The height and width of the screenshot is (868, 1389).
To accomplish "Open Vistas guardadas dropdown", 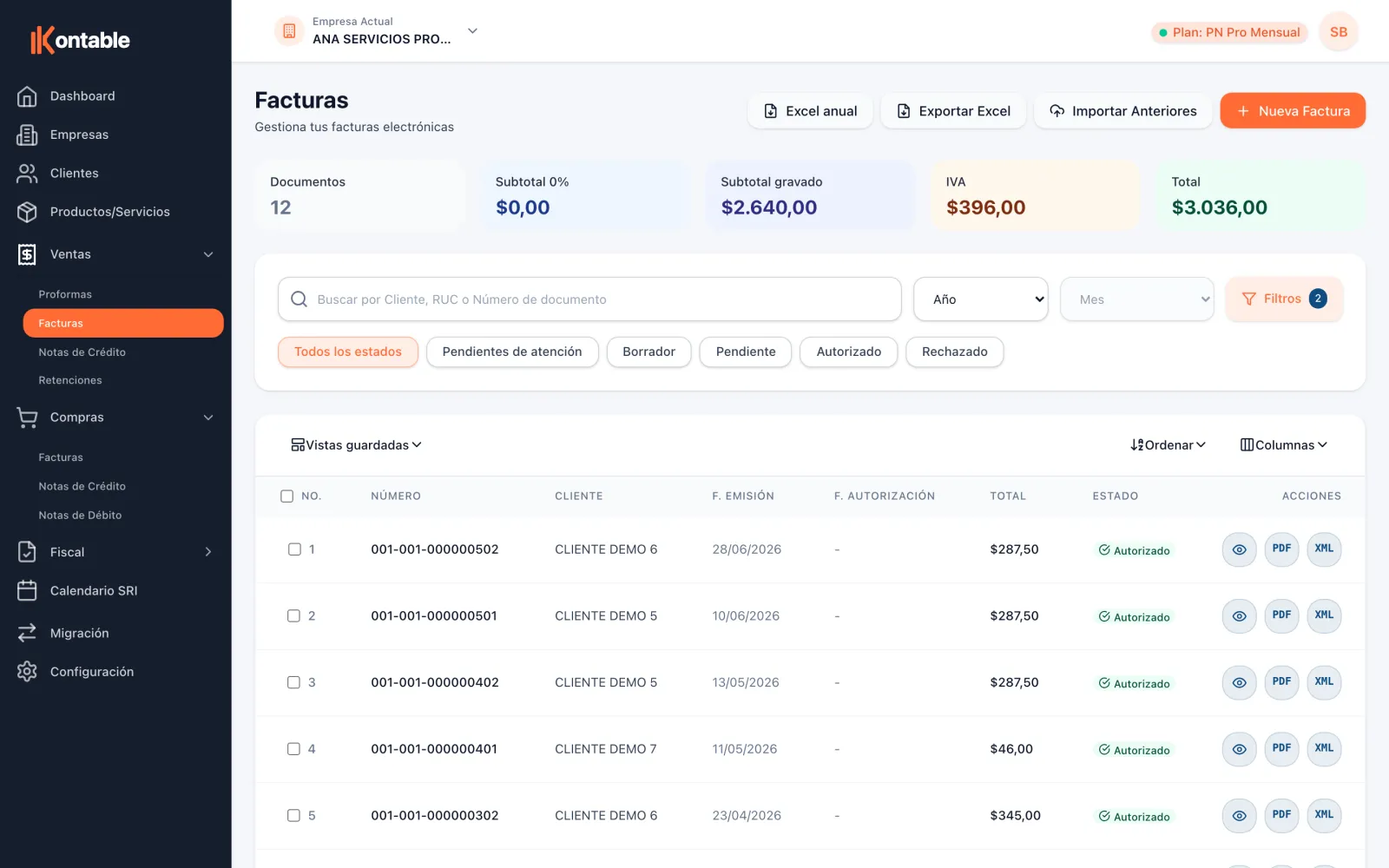I will pos(357,445).
